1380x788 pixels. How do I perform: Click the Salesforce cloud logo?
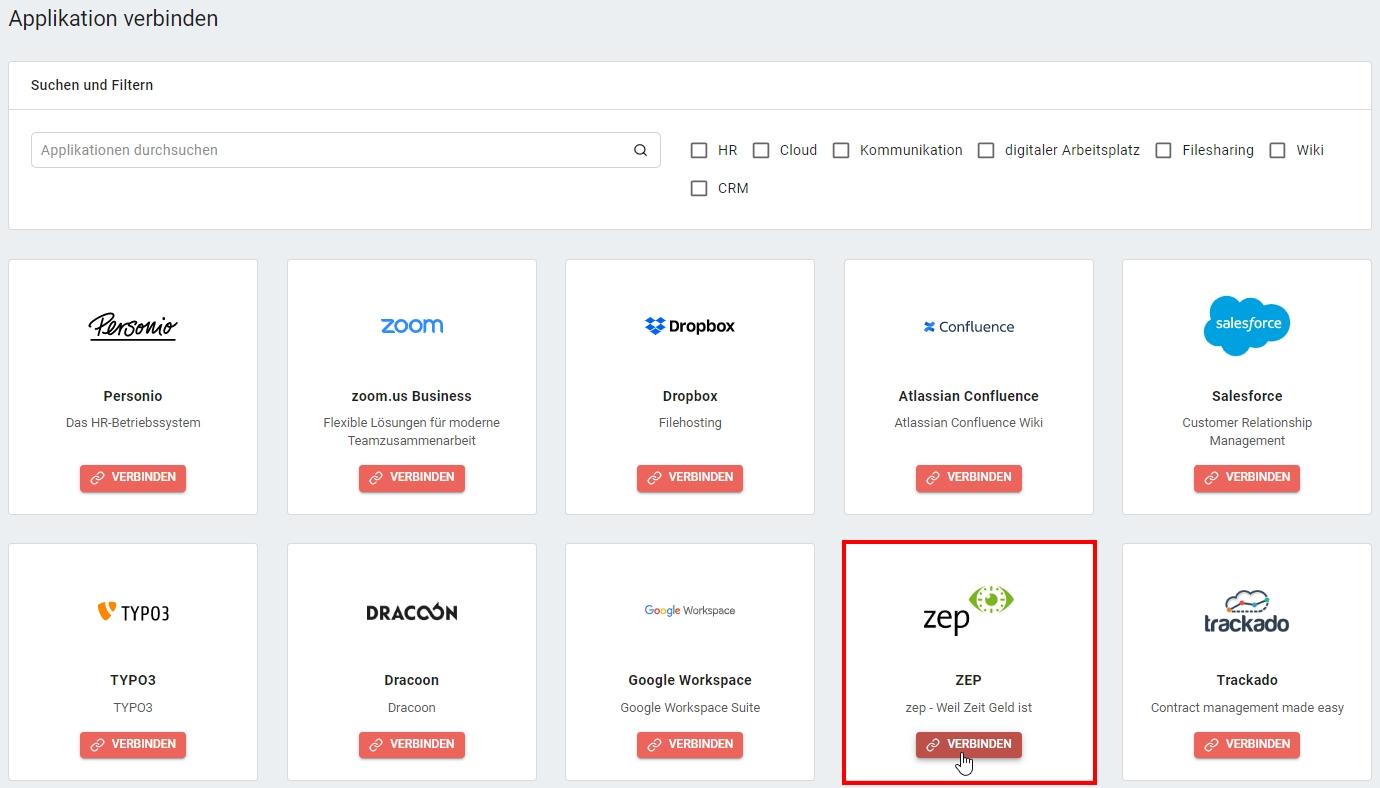pyautogui.click(x=1247, y=325)
